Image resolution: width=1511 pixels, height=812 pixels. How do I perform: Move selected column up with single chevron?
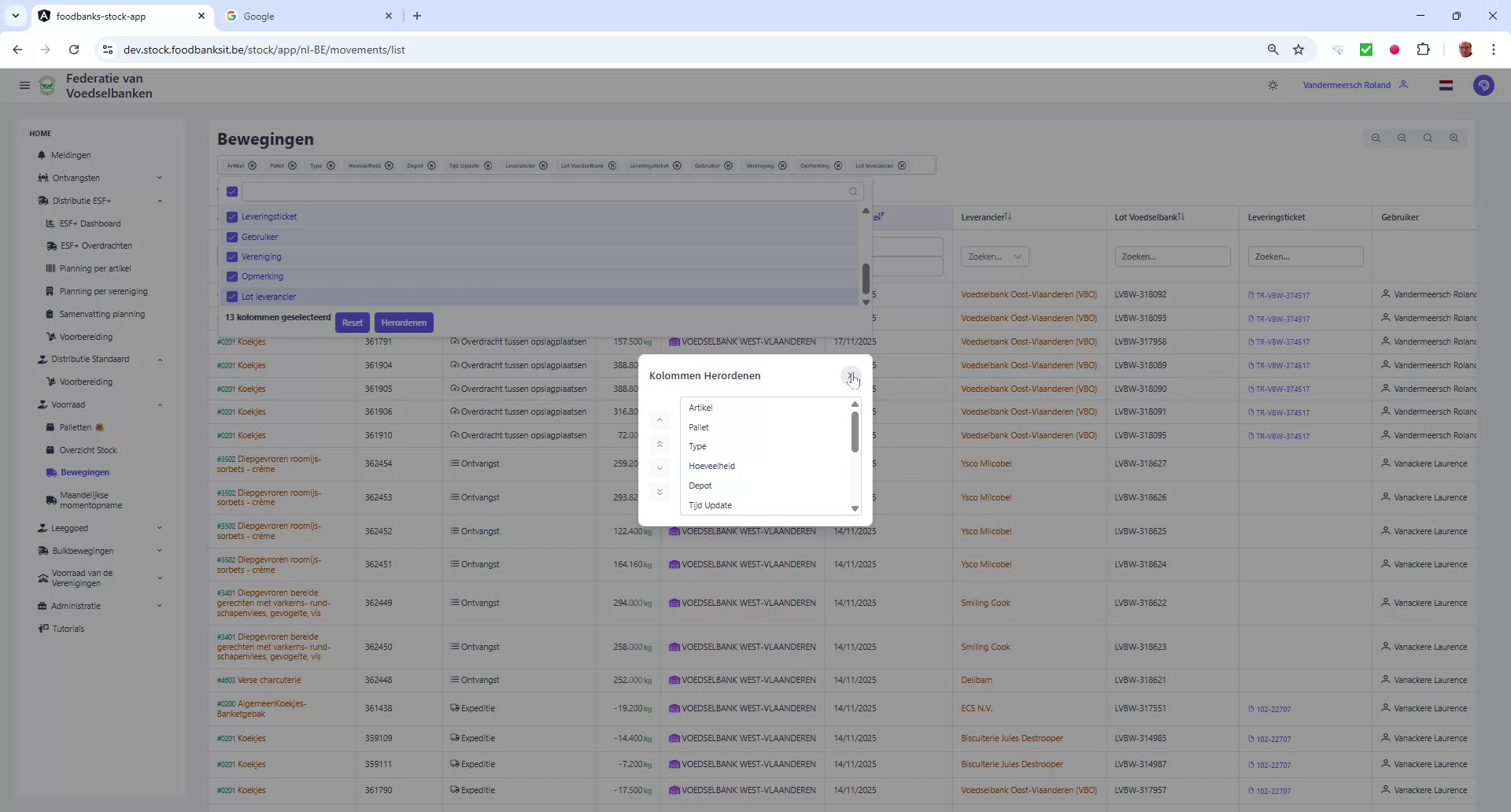[x=659, y=419]
